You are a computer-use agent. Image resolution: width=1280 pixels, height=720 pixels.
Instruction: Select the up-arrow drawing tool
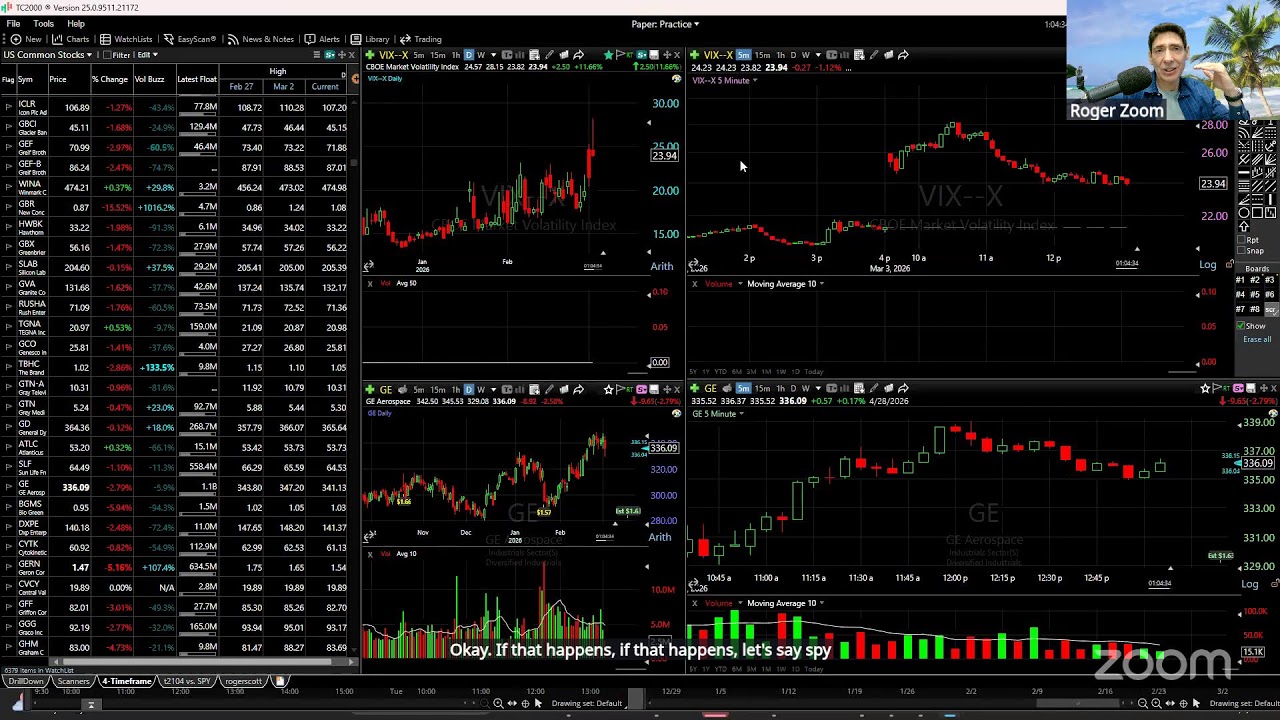pos(1244,227)
